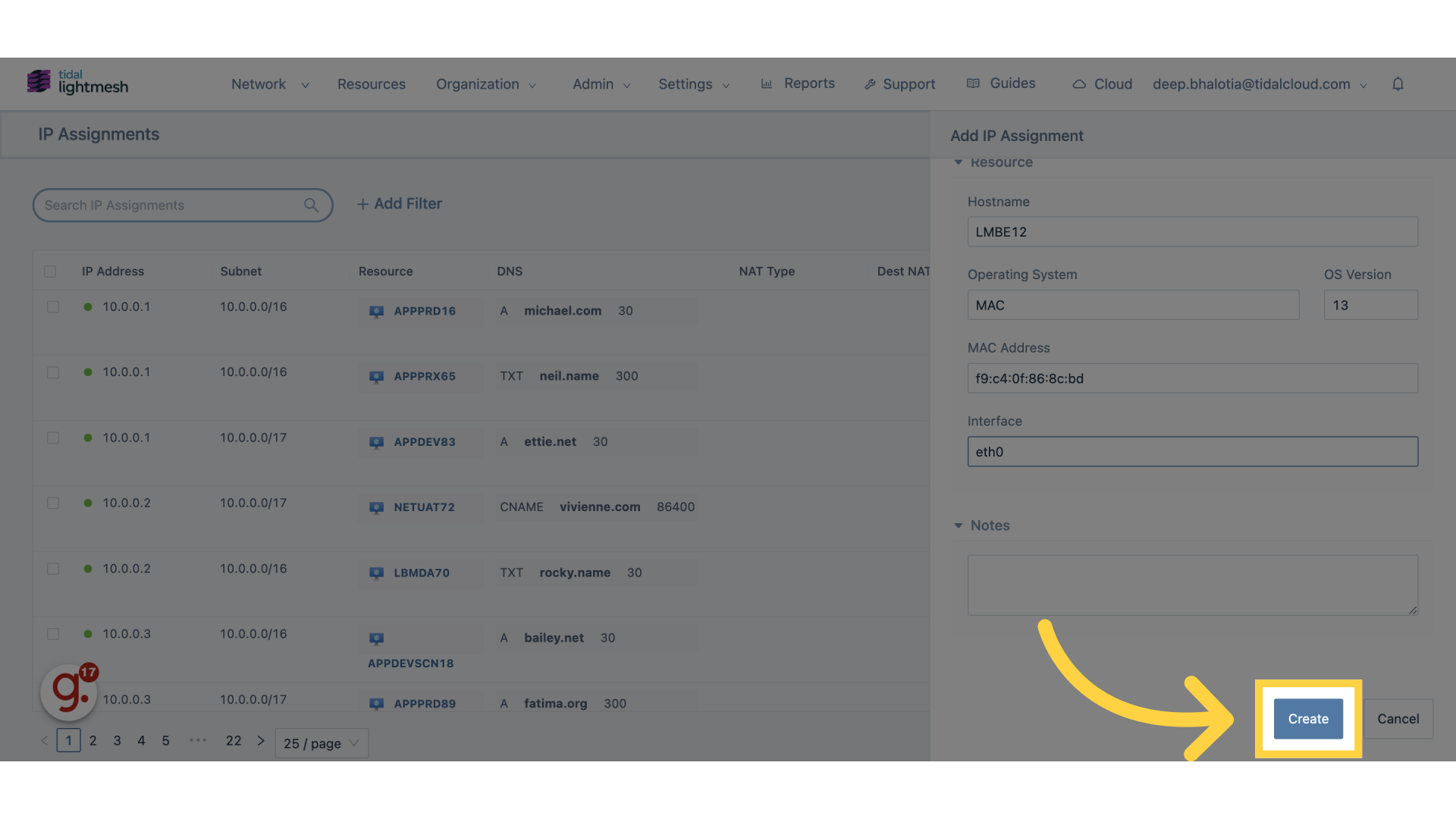Click the Cancel button
1456x819 pixels.
pos(1398,718)
